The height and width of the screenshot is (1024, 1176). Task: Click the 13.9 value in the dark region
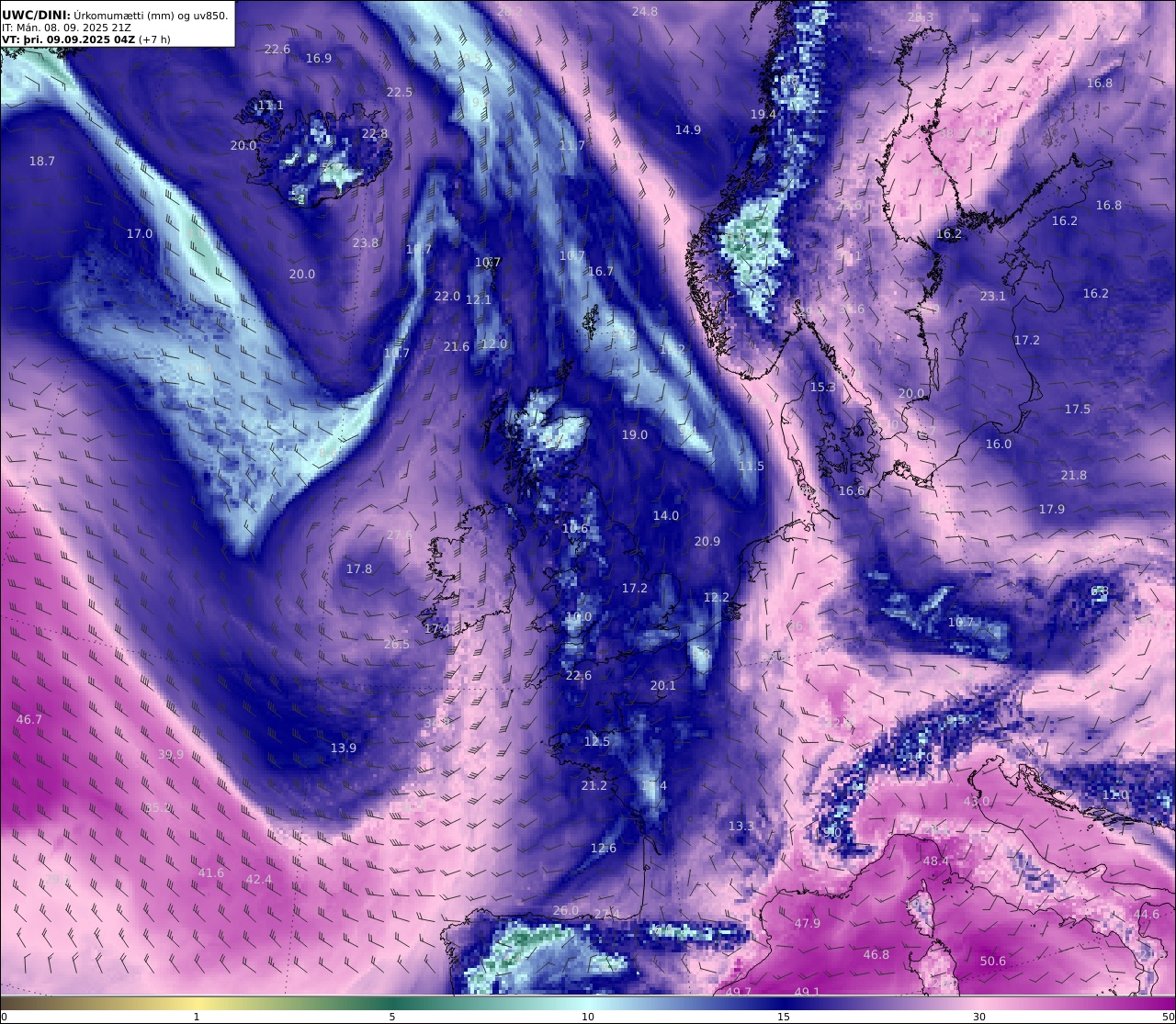(344, 748)
